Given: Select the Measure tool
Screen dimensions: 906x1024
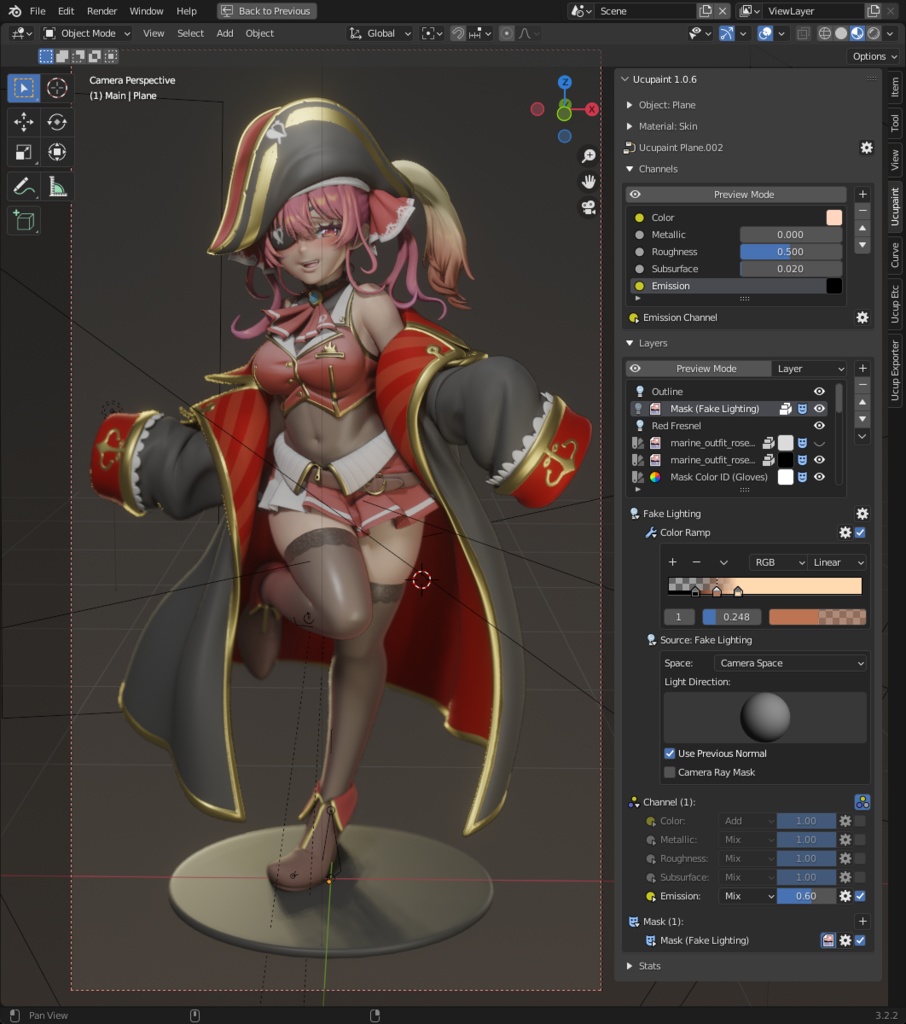Looking at the screenshot, I should 57,187.
